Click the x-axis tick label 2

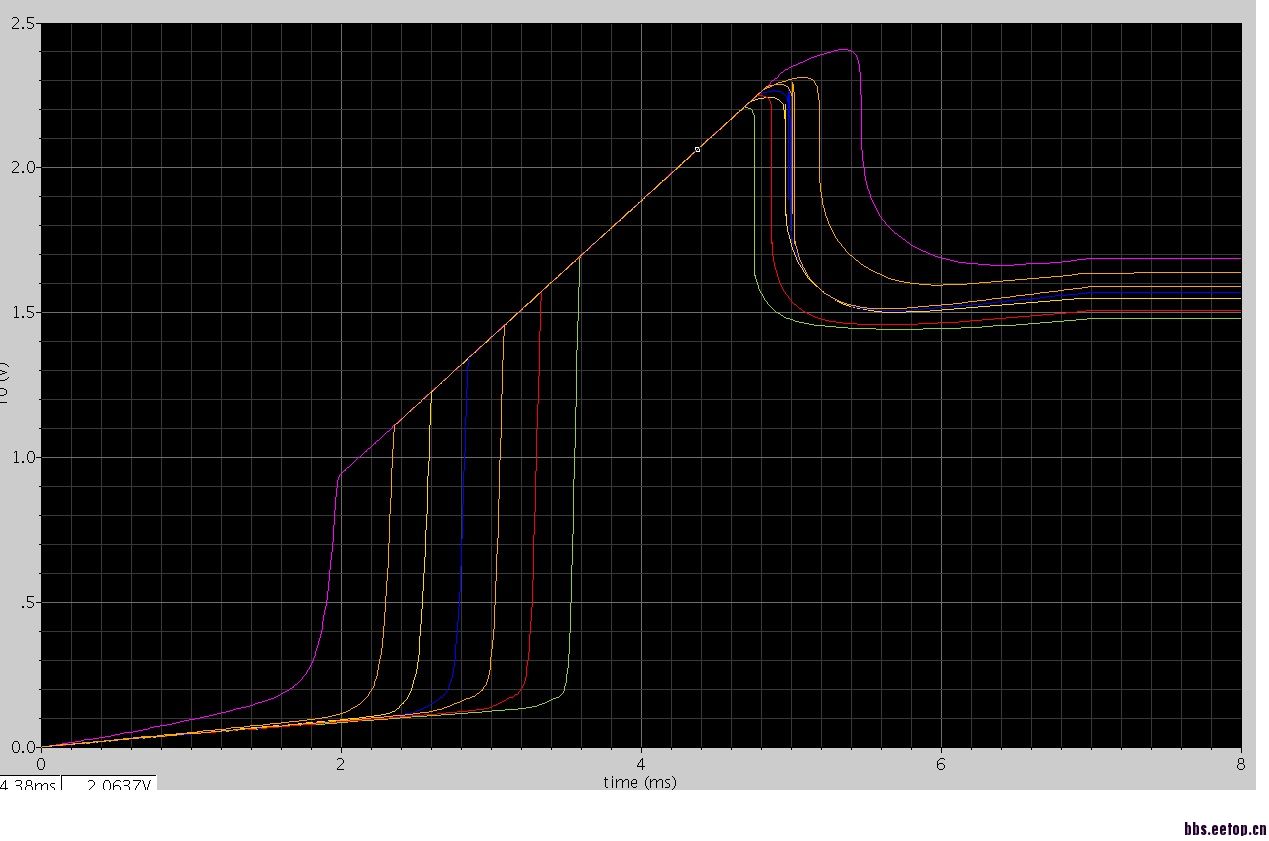pos(341,764)
